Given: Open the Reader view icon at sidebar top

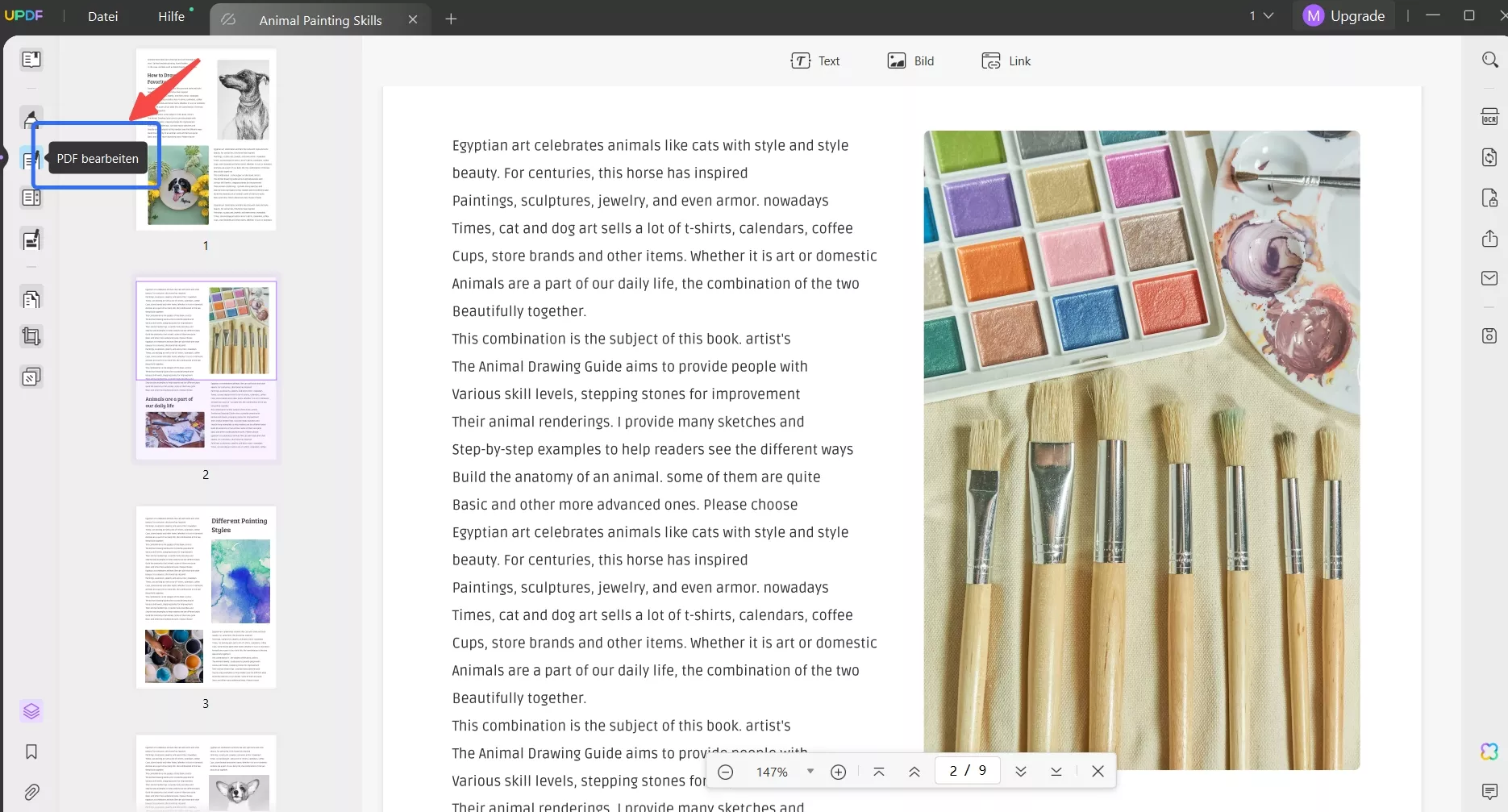Looking at the screenshot, I should [x=31, y=58].
